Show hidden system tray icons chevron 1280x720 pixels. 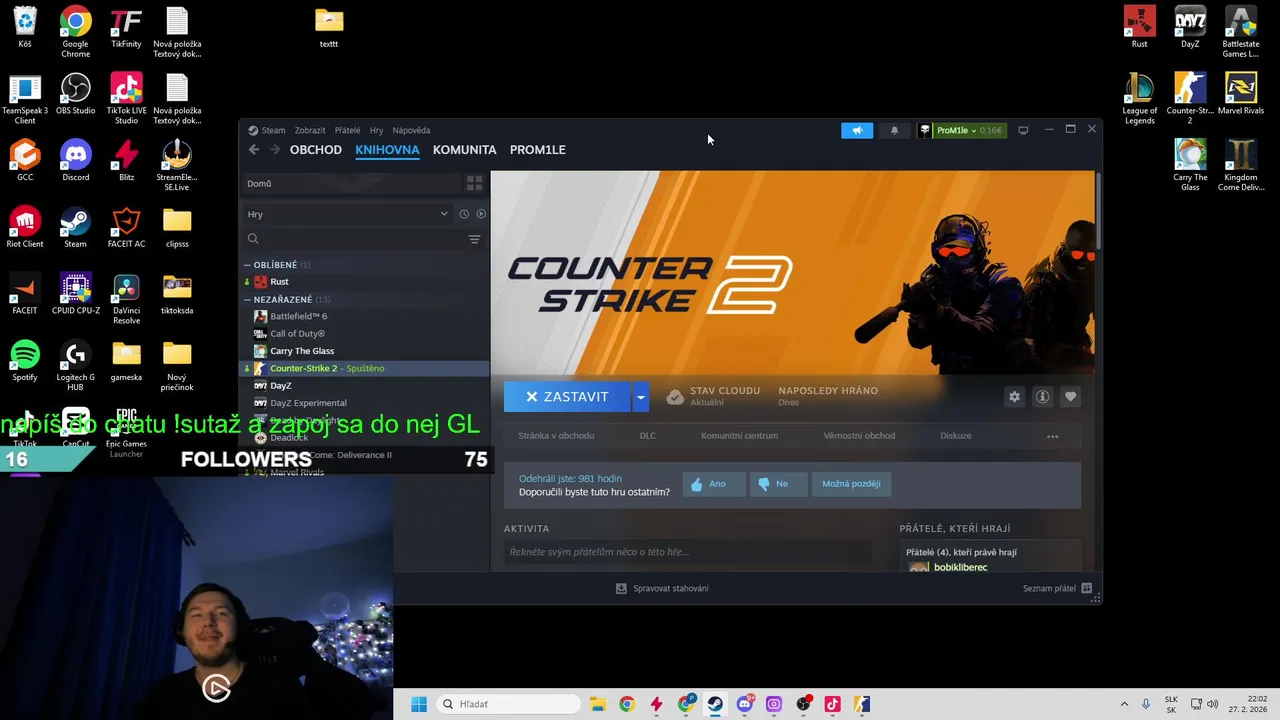(x=1124, y=704)
